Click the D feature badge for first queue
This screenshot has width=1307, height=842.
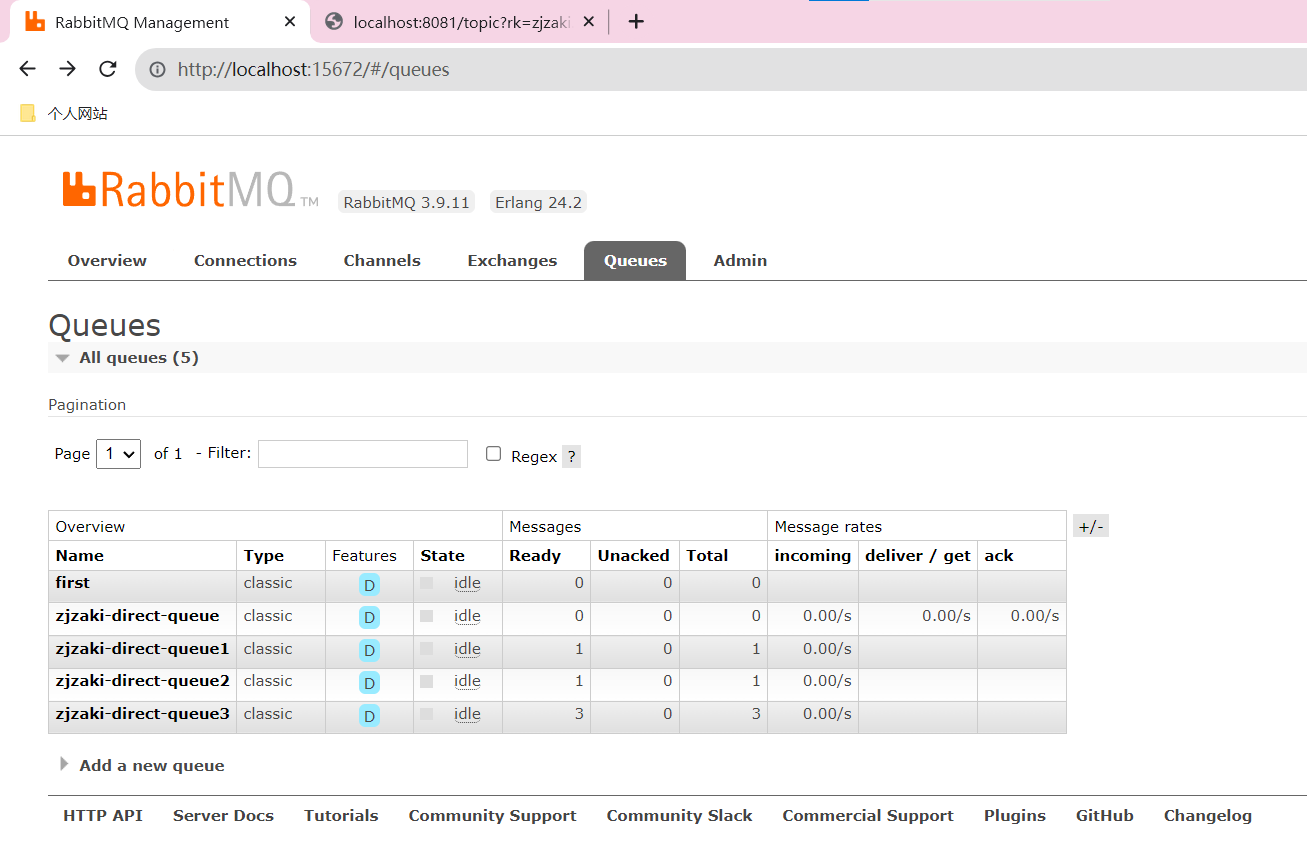(369, 585)
